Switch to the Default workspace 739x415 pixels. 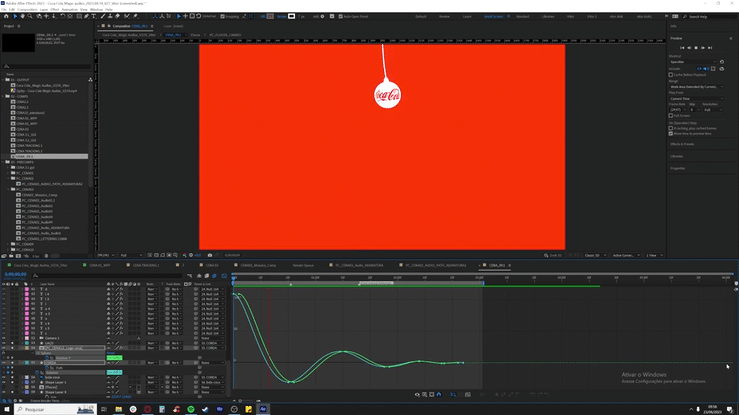click(421, 16)
